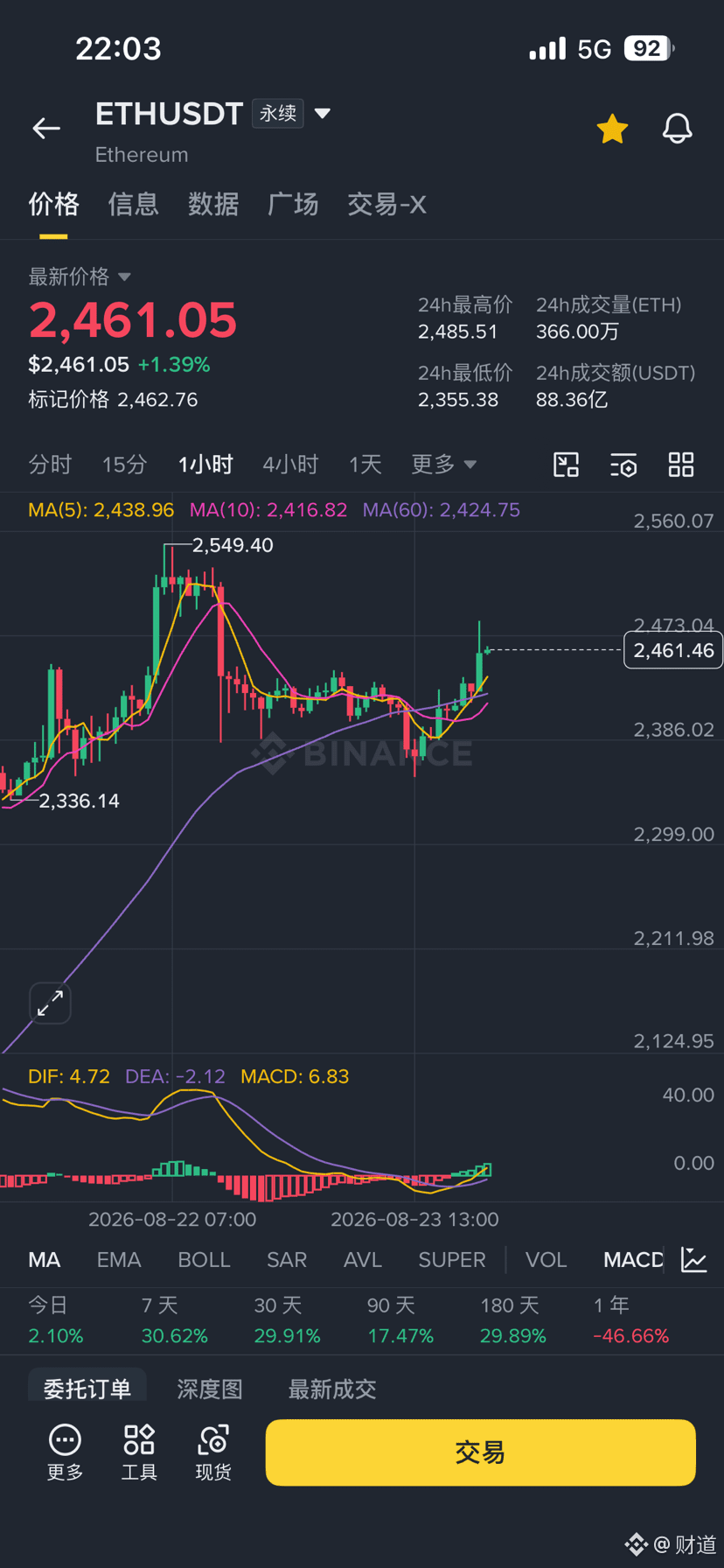Screen dimensions: 724x1568
Task: Tap the current price label 2,461.46
Action: (673, 650)
